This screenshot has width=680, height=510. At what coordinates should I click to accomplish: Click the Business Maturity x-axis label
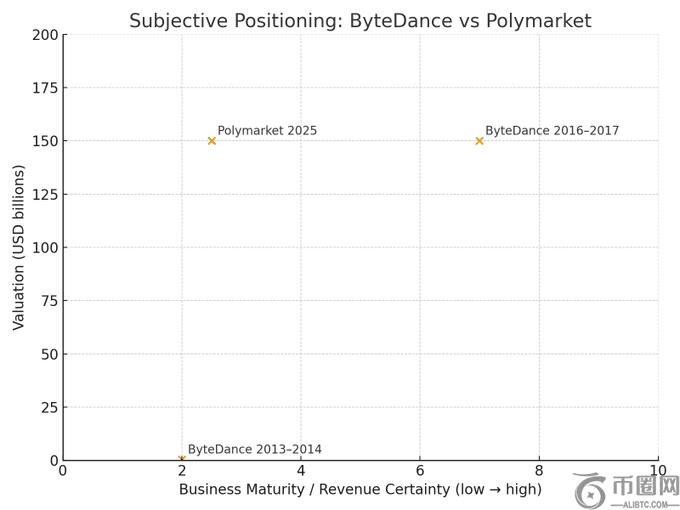click(x=360, y=490)
